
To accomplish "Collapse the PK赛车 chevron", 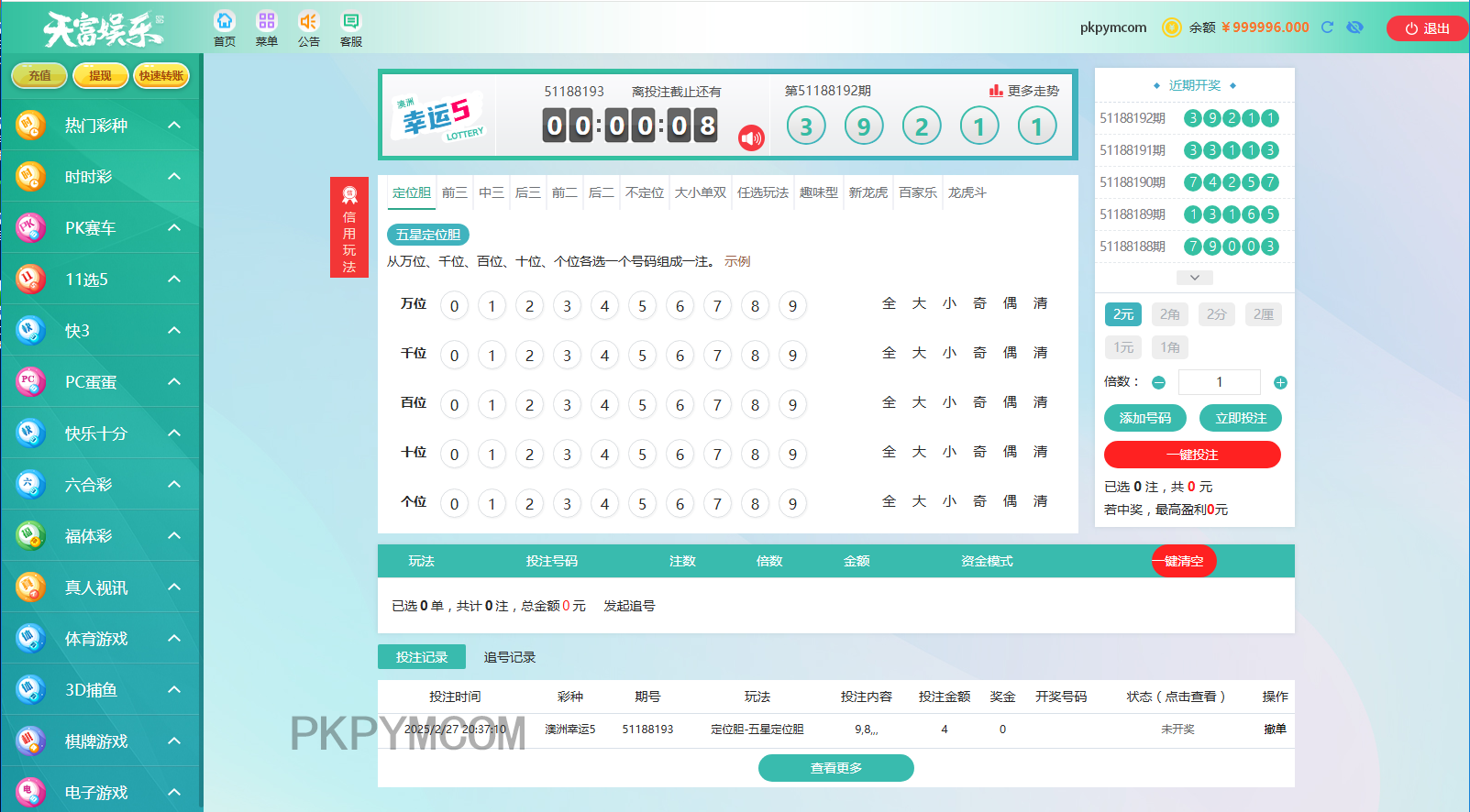I will tap(174, 227).
